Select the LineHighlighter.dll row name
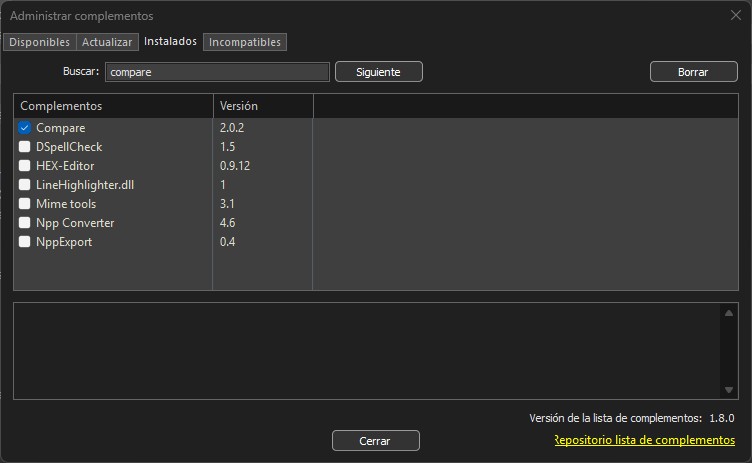The image size is (752, 463). [85, 185]
